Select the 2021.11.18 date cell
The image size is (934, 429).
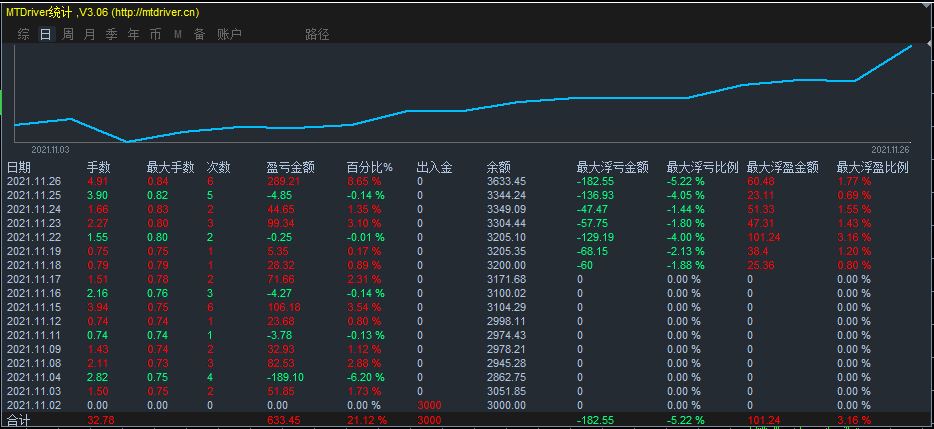(x=34, y=265)
